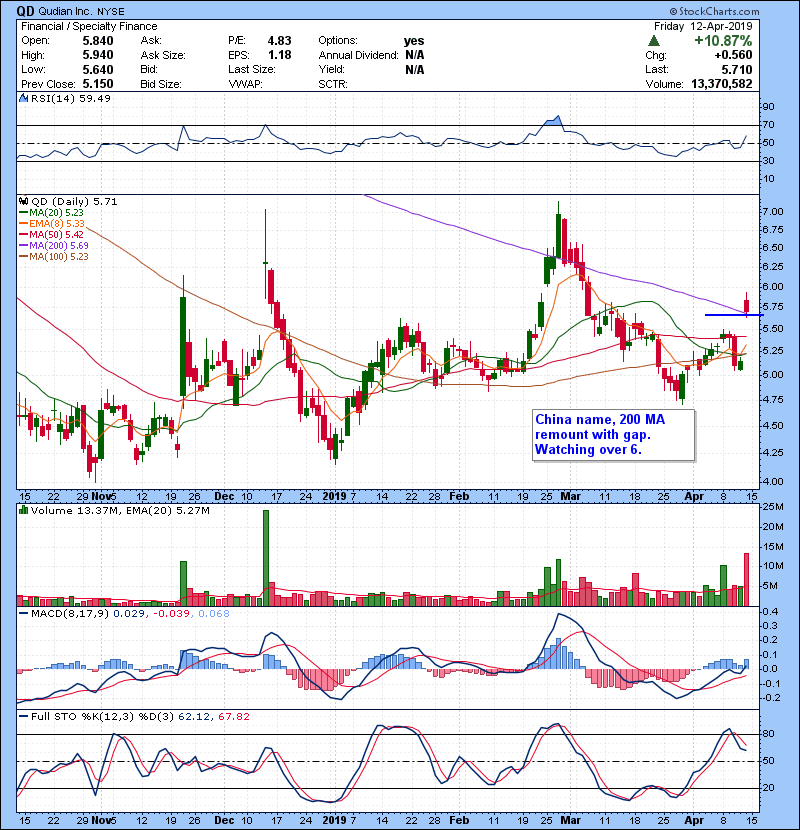Click the MA(200) 5.69 legend entry

coord(54,246)
